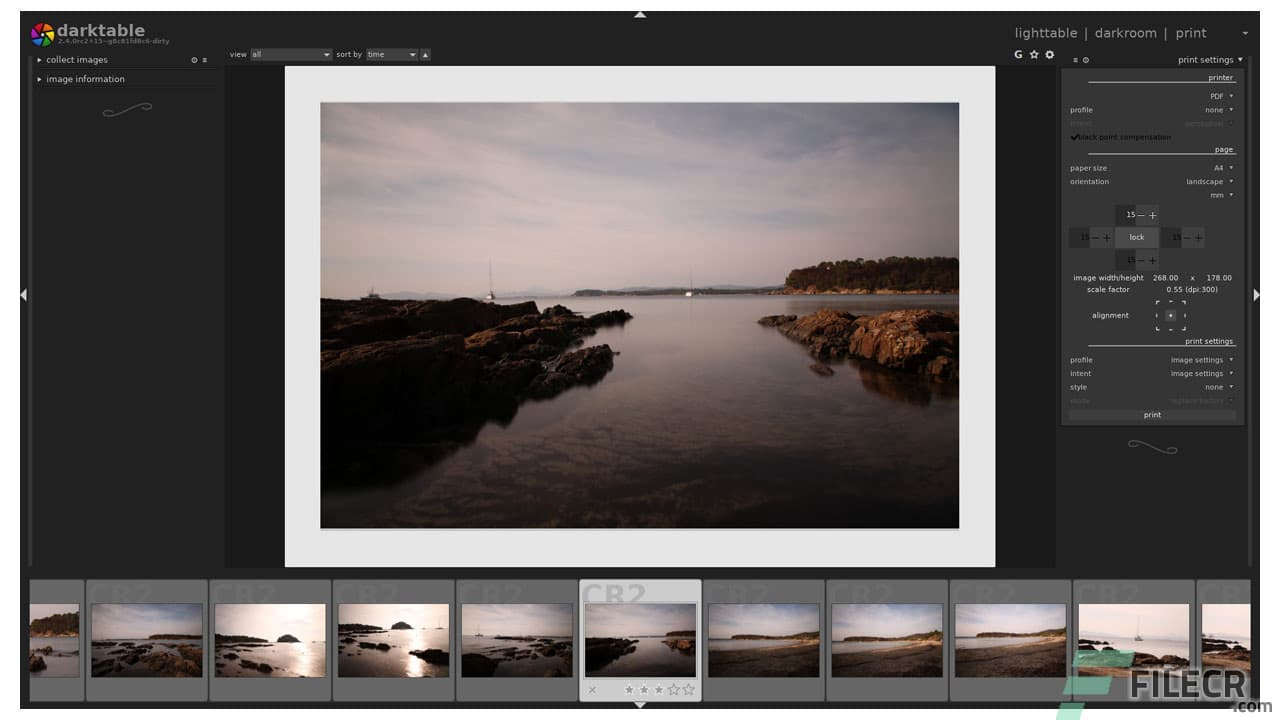1280x720 pixels.
Task: Disable the black point compensation checkbox
Action: coord(1074,136)
